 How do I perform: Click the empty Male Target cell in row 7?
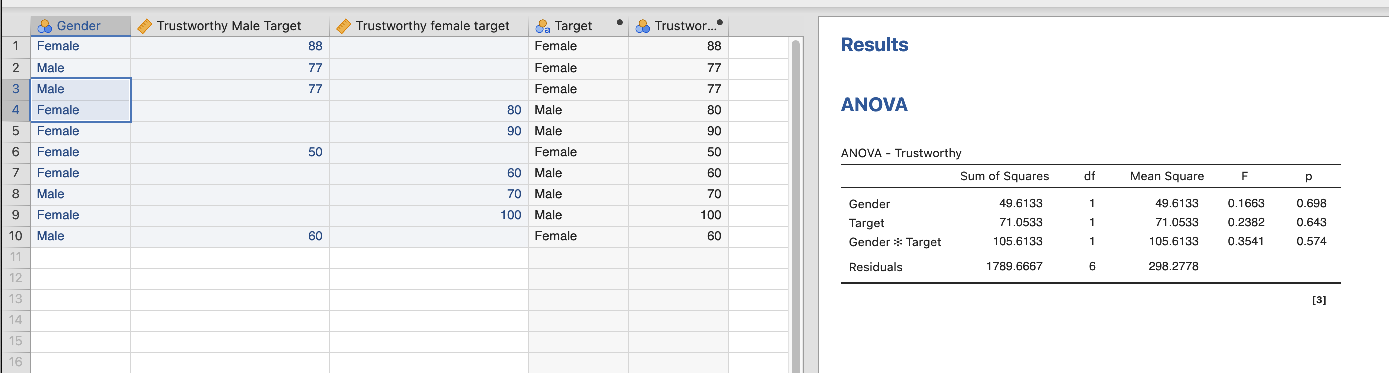[x=230, y=173]
